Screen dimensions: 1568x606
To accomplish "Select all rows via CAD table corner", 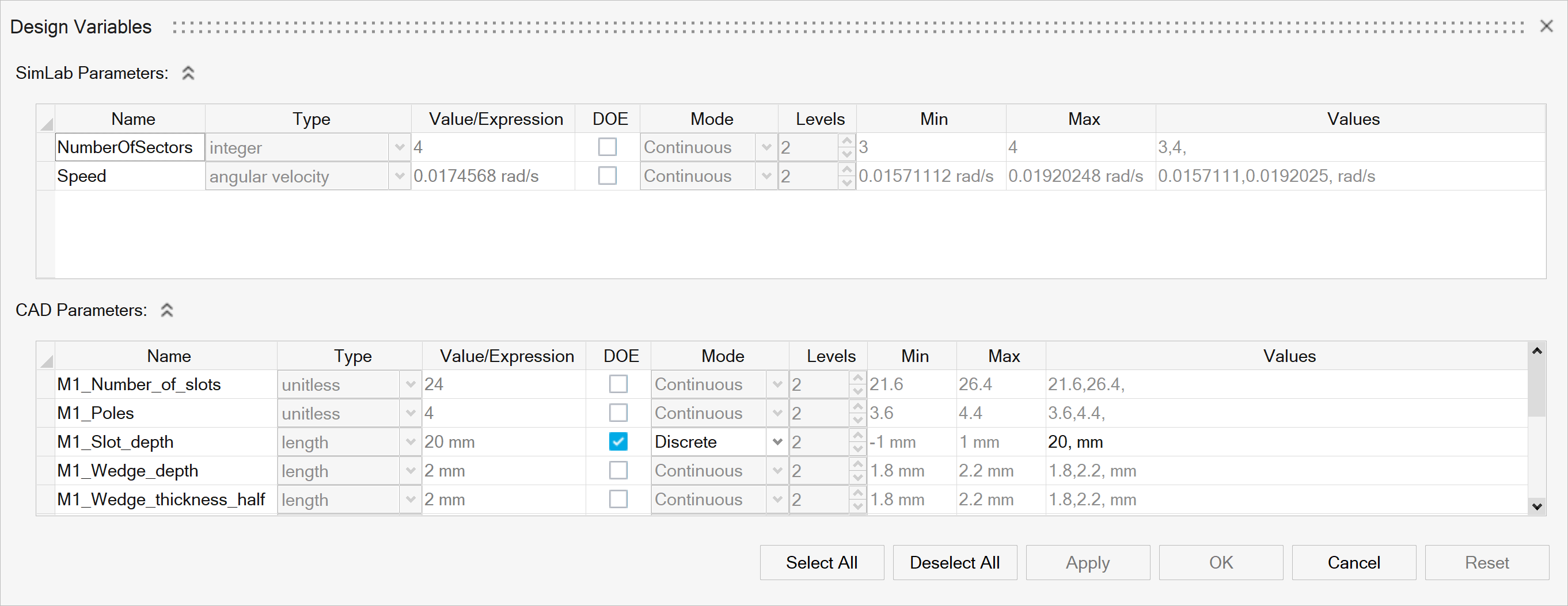I will pos(46,357).
